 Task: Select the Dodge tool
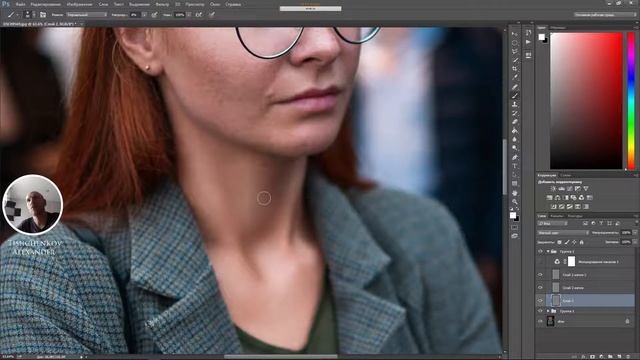tap(515, 148)
